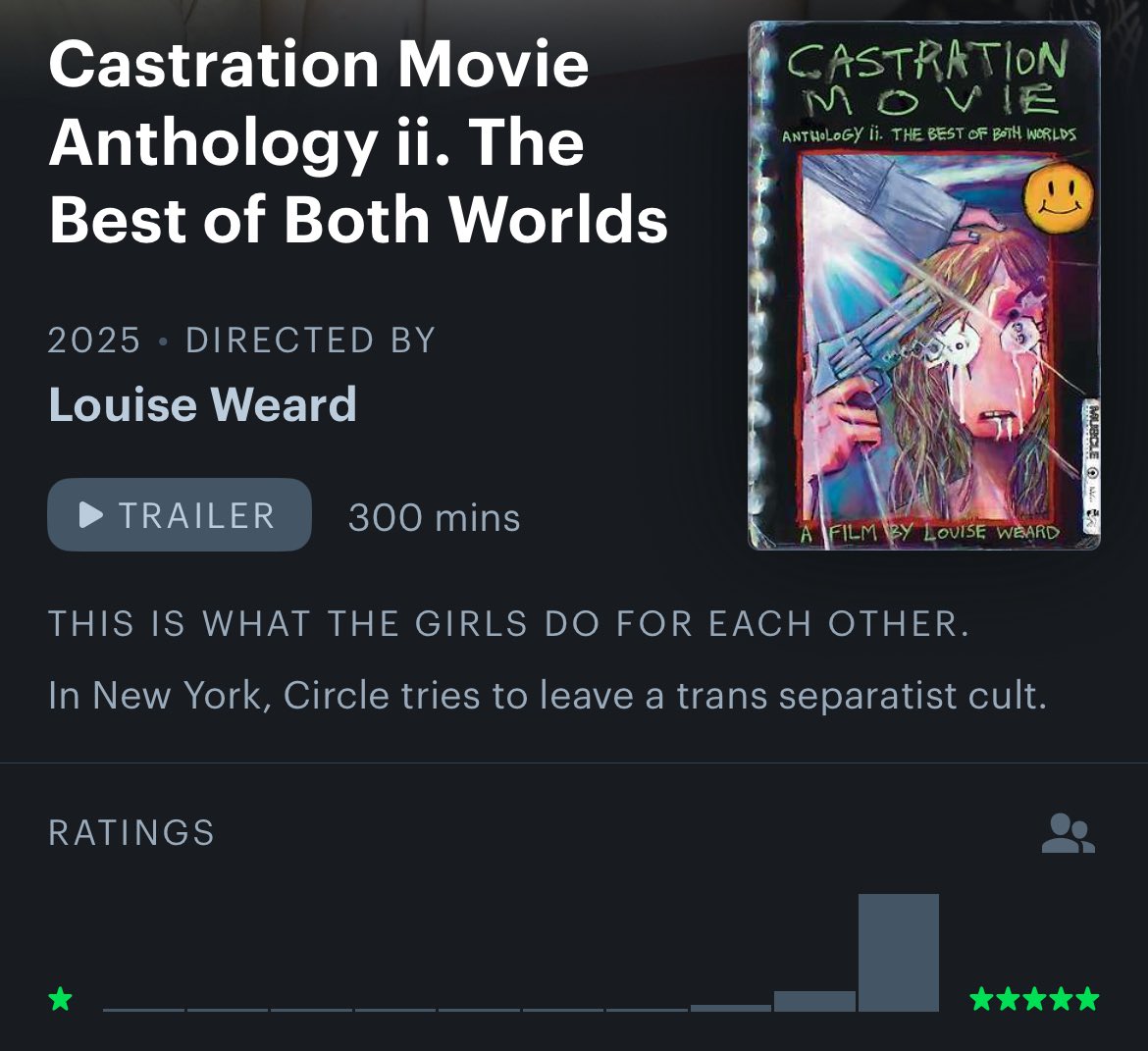Select the three-and-a-half-star histogram bar
Image resolution: width=1148 pixels, height=1051 pixels.
647,1009
